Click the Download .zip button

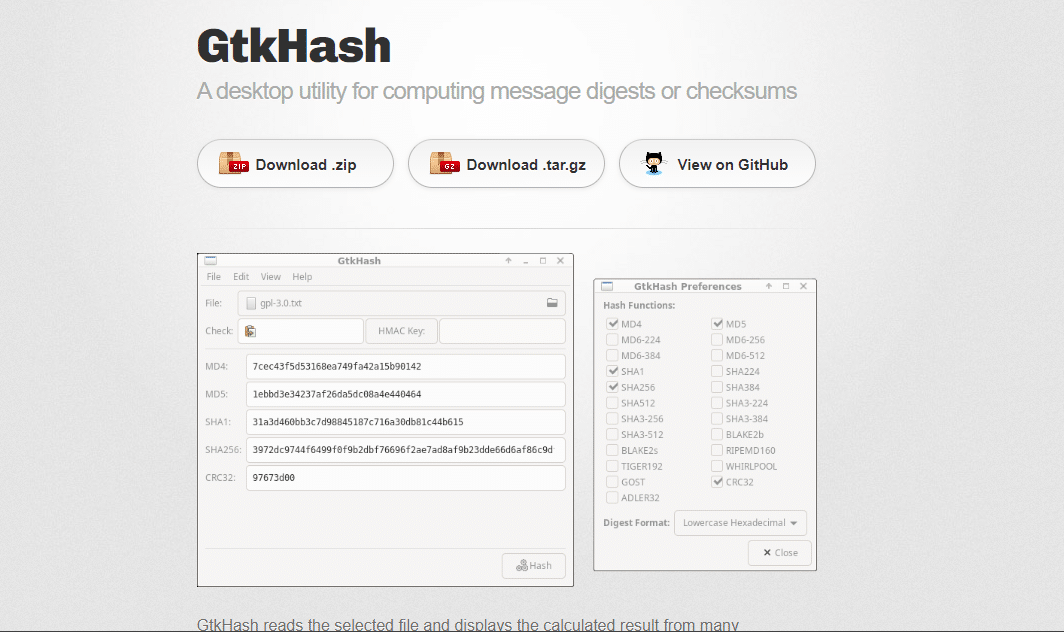pos(295,164)
